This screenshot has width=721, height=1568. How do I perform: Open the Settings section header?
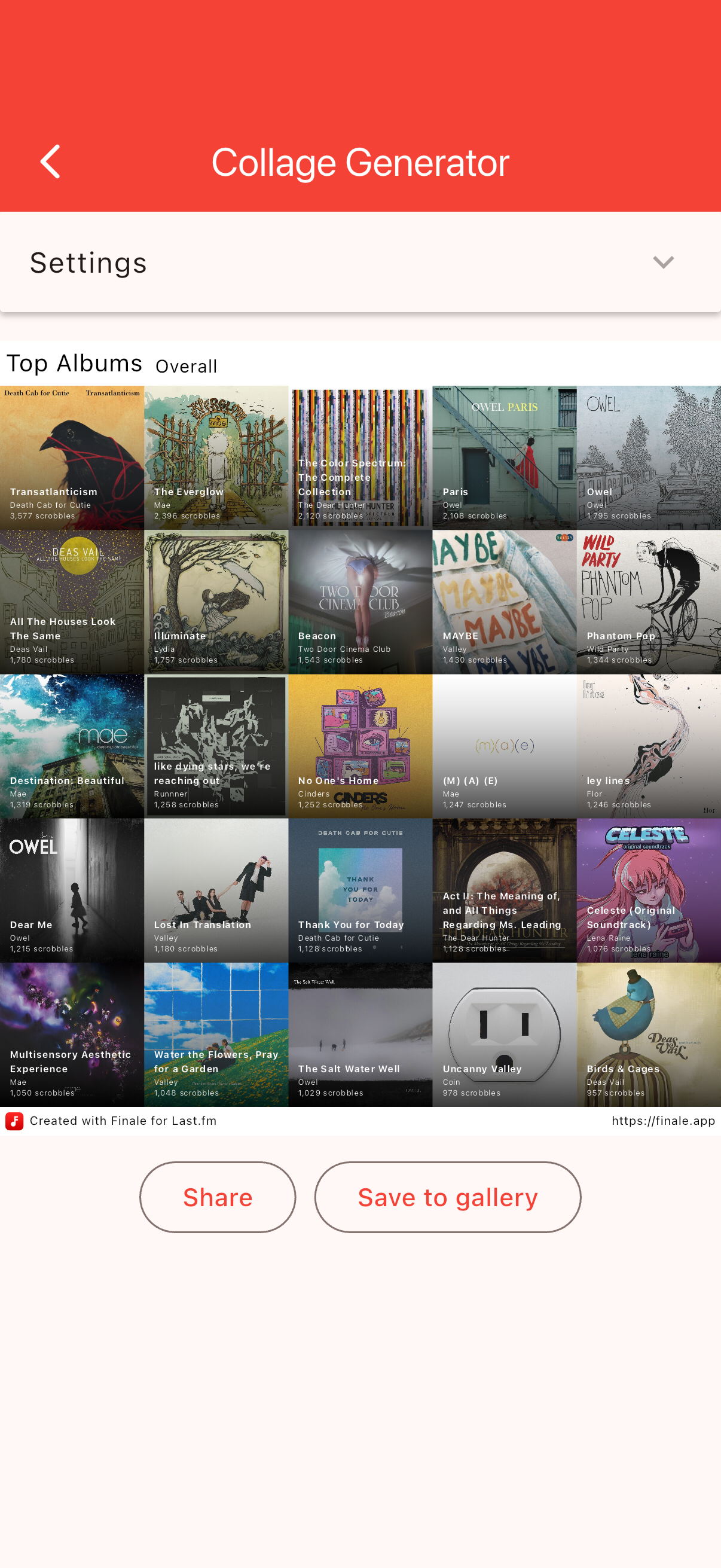click(360, 263)
